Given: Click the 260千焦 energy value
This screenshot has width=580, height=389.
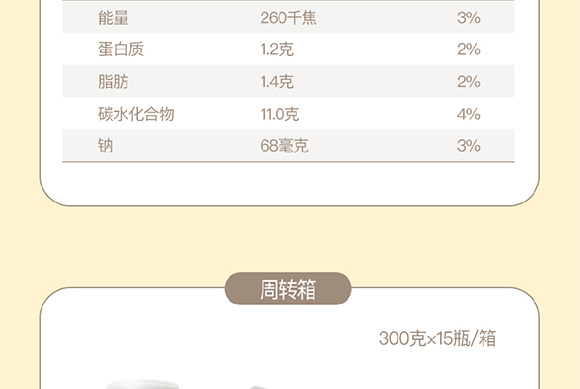Looking at the screenshot, I should tap(289, 17).
